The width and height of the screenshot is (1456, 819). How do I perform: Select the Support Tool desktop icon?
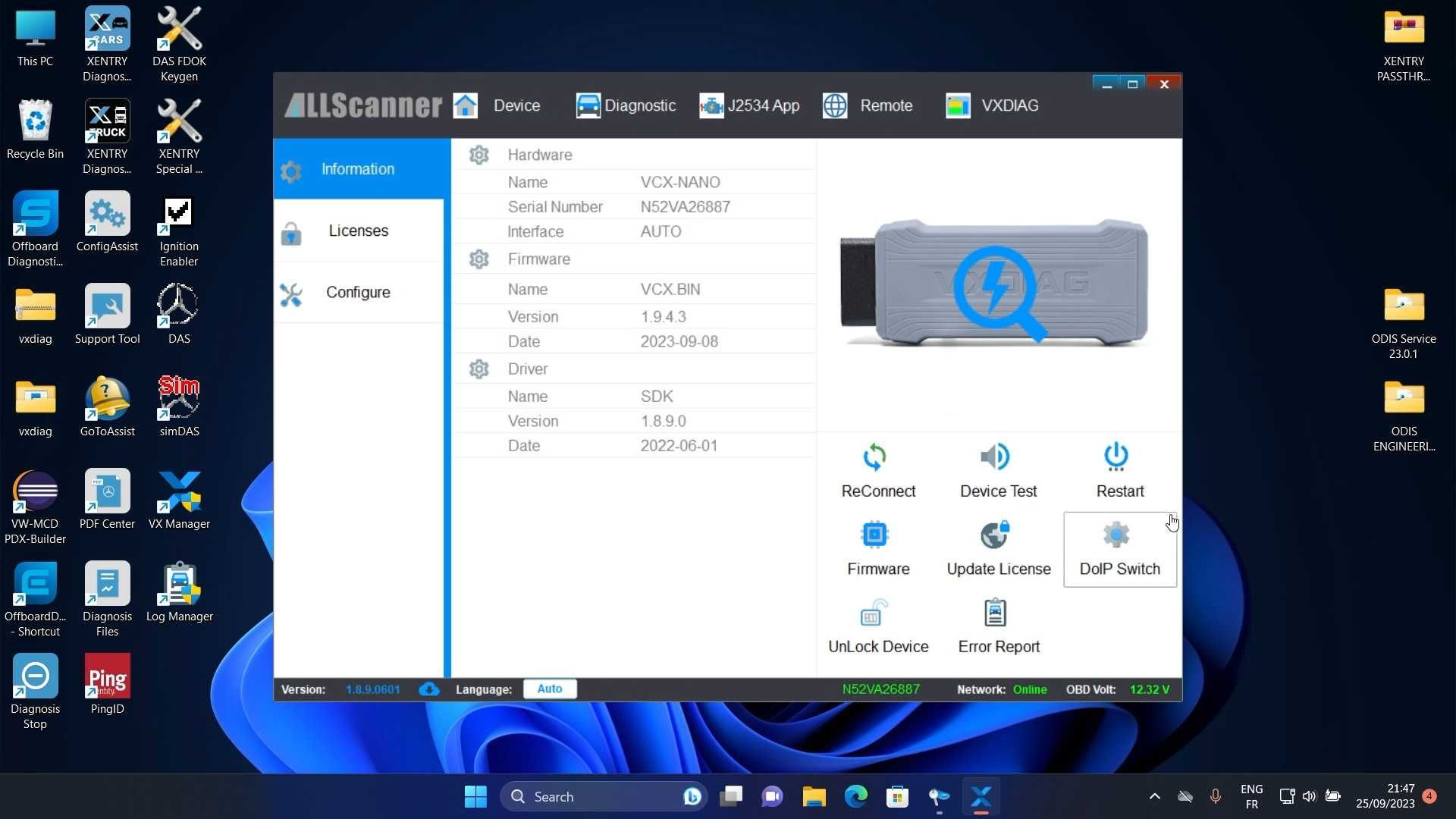(107, 315)
